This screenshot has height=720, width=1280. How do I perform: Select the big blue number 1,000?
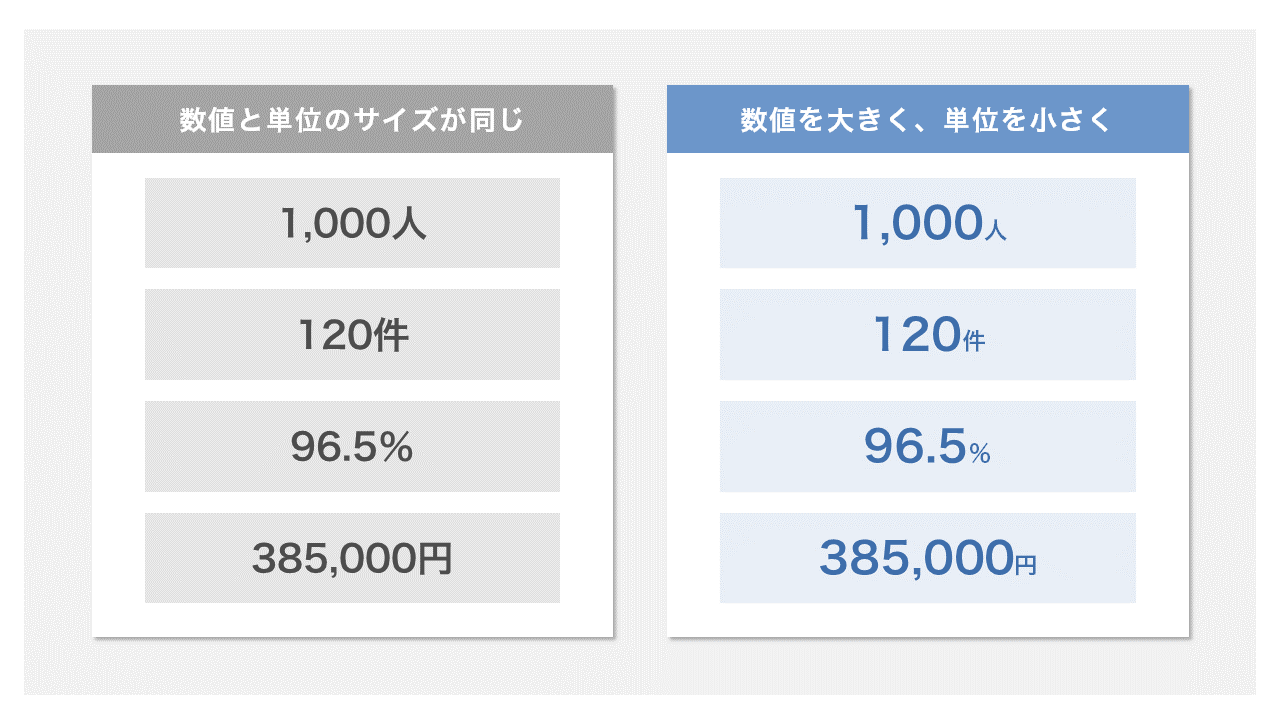coord(915,224)
